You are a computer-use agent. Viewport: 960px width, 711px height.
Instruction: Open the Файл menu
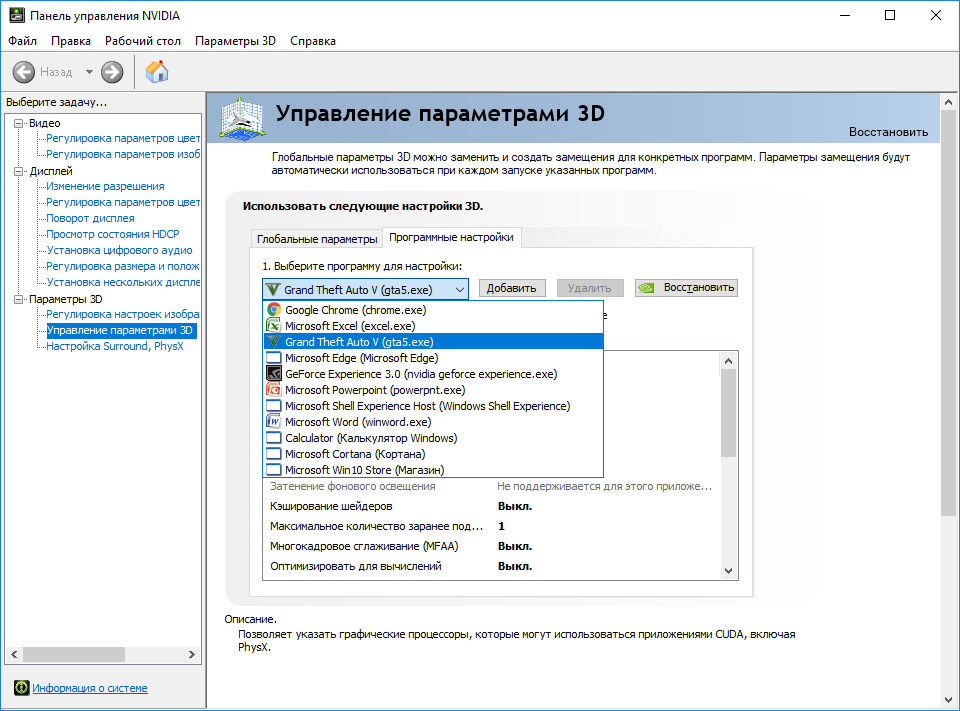[22, 41]
